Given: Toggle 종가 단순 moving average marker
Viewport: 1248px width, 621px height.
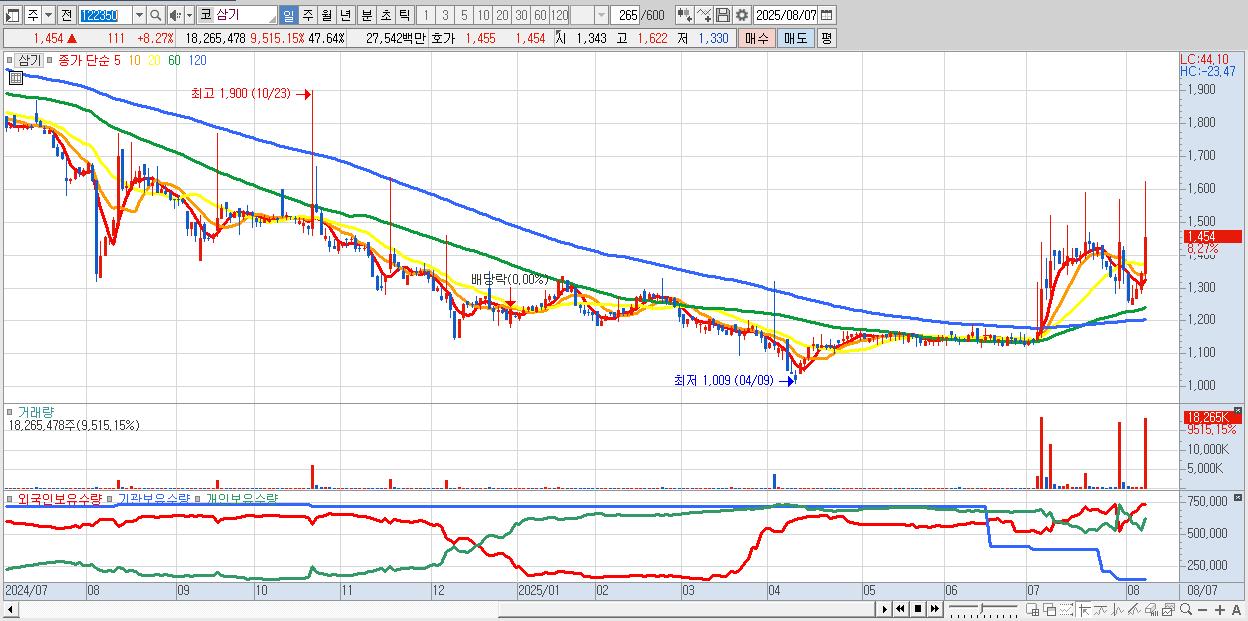Looking at the screenshot, I should (x=51, y=61).
